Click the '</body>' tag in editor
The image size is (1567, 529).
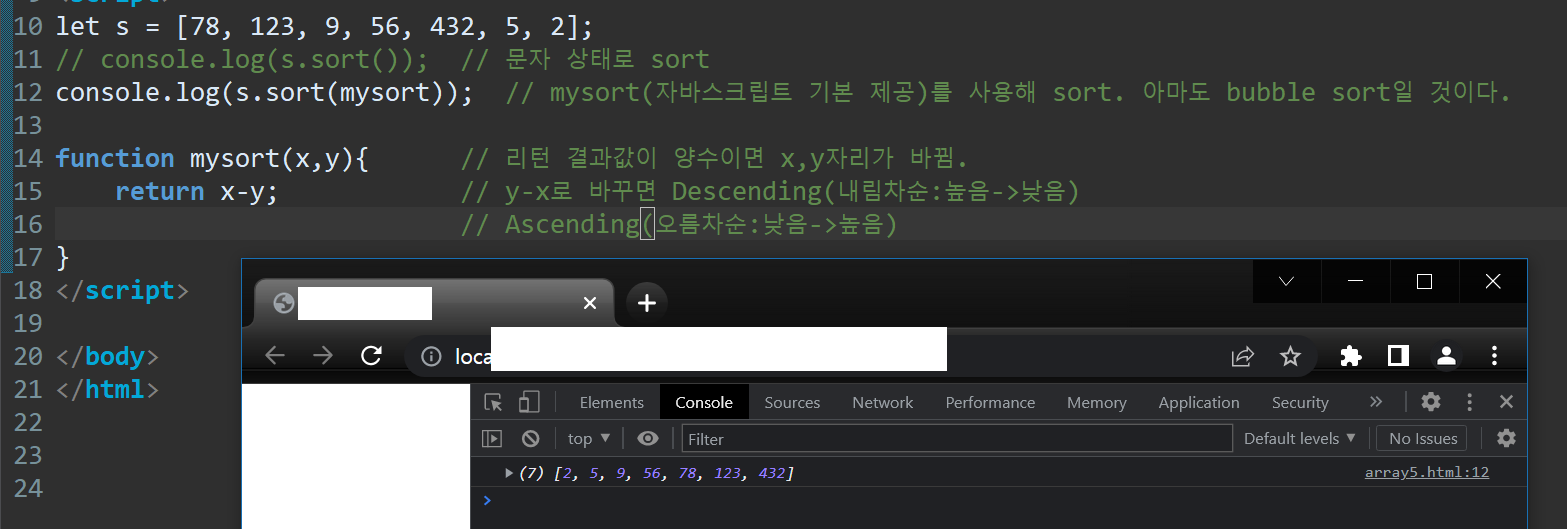click(107, 356)
